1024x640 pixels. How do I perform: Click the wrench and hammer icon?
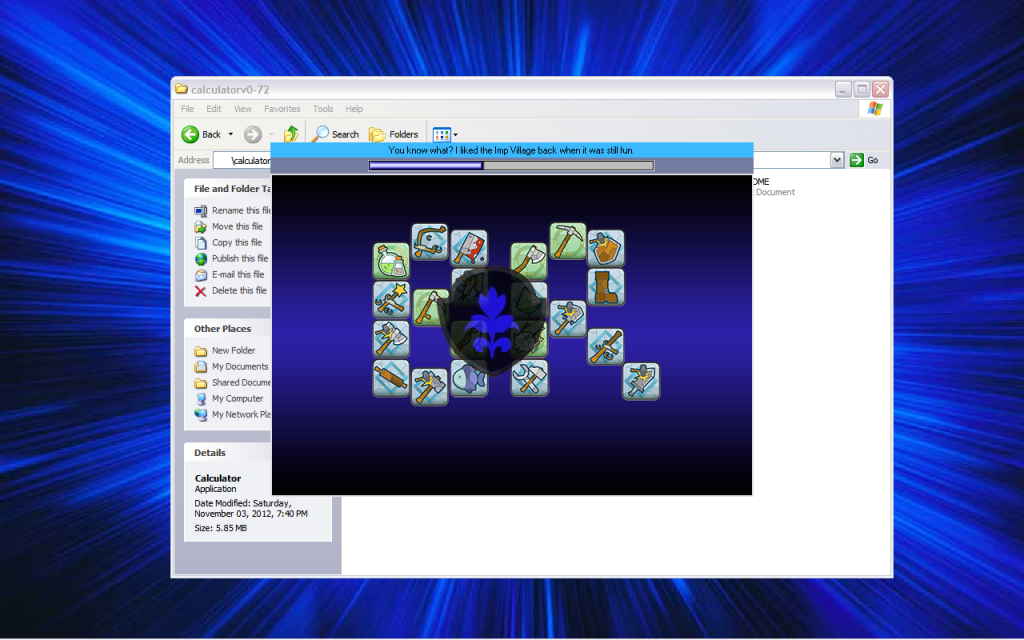[x=530, y=378]
